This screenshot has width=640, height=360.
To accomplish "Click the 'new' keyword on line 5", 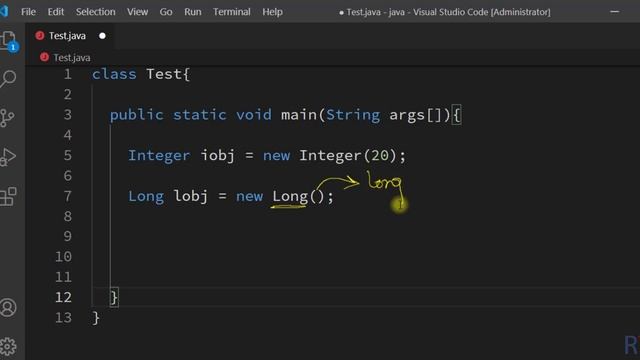I will 276,156.
